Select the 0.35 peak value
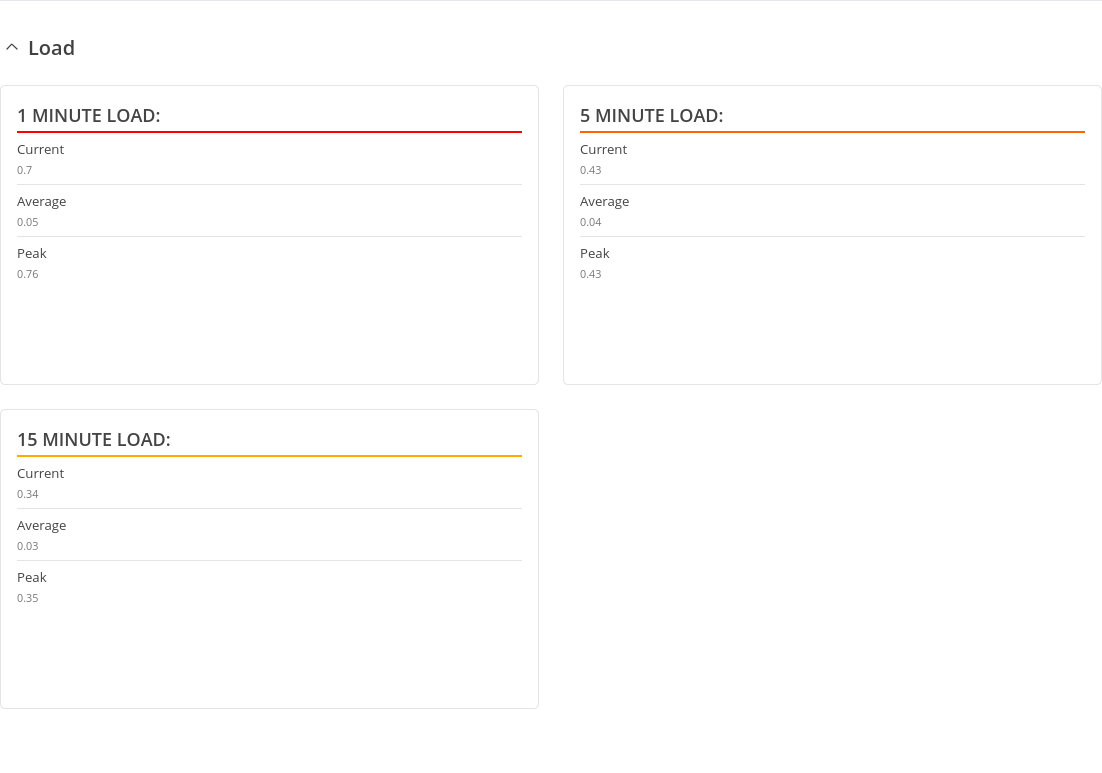 point(28,598)
